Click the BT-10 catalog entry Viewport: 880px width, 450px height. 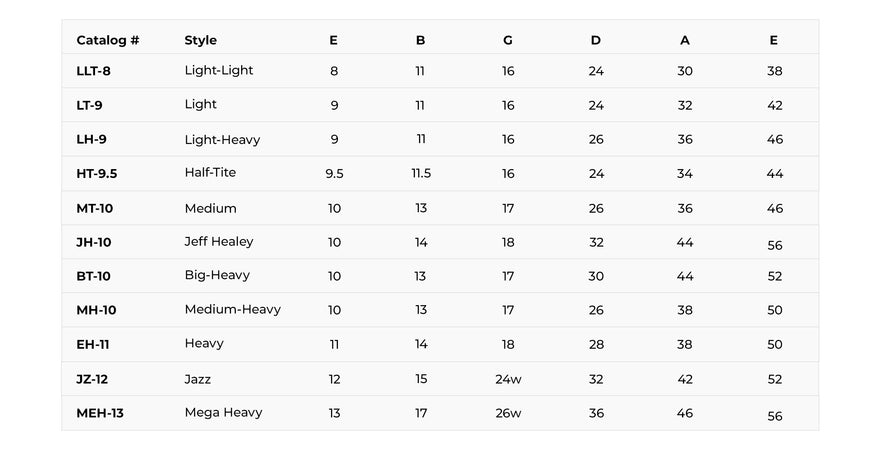[93, 276]
